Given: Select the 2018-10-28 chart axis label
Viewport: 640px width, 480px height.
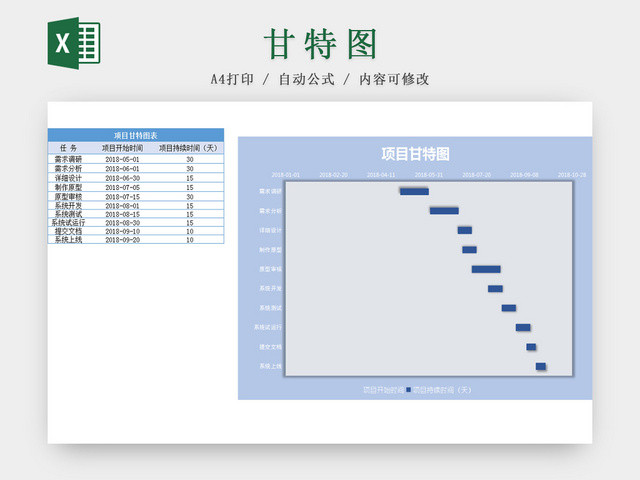Looking at the screenshot, I should (x=572, y=175).
